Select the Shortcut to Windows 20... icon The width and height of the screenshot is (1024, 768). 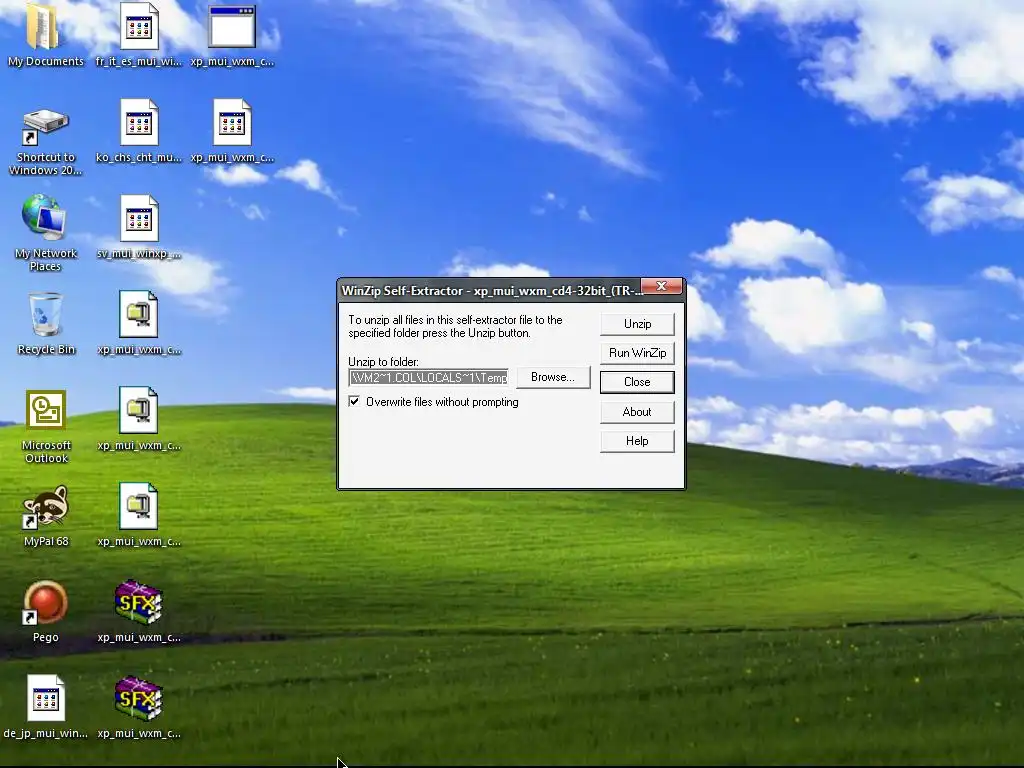[x=45, y=127]
